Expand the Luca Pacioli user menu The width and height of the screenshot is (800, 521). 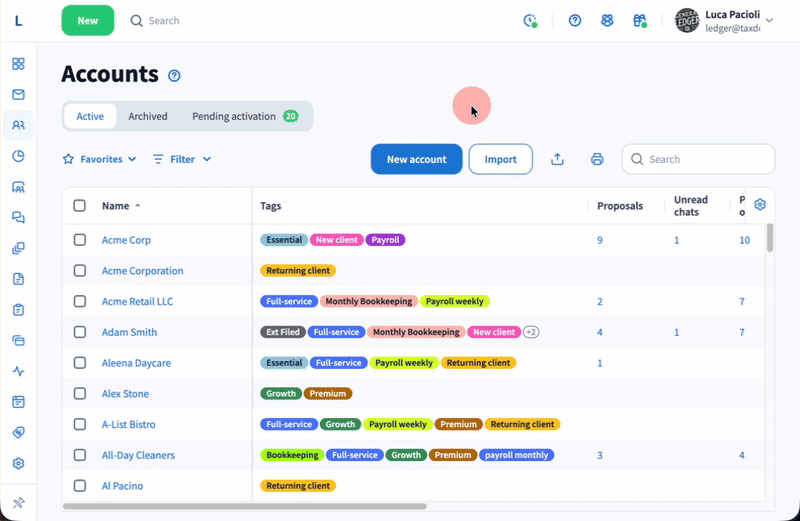pyautogui.click(x=768, y=20)
